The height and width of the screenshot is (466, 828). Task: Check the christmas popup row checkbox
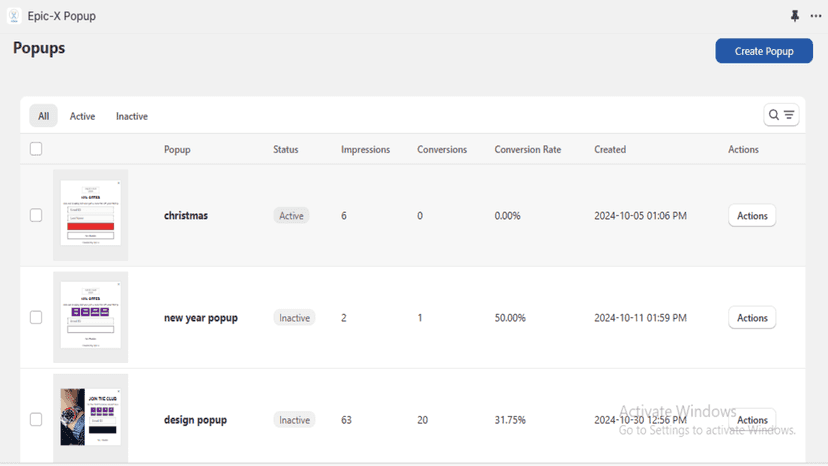click(x=36, y=215)
